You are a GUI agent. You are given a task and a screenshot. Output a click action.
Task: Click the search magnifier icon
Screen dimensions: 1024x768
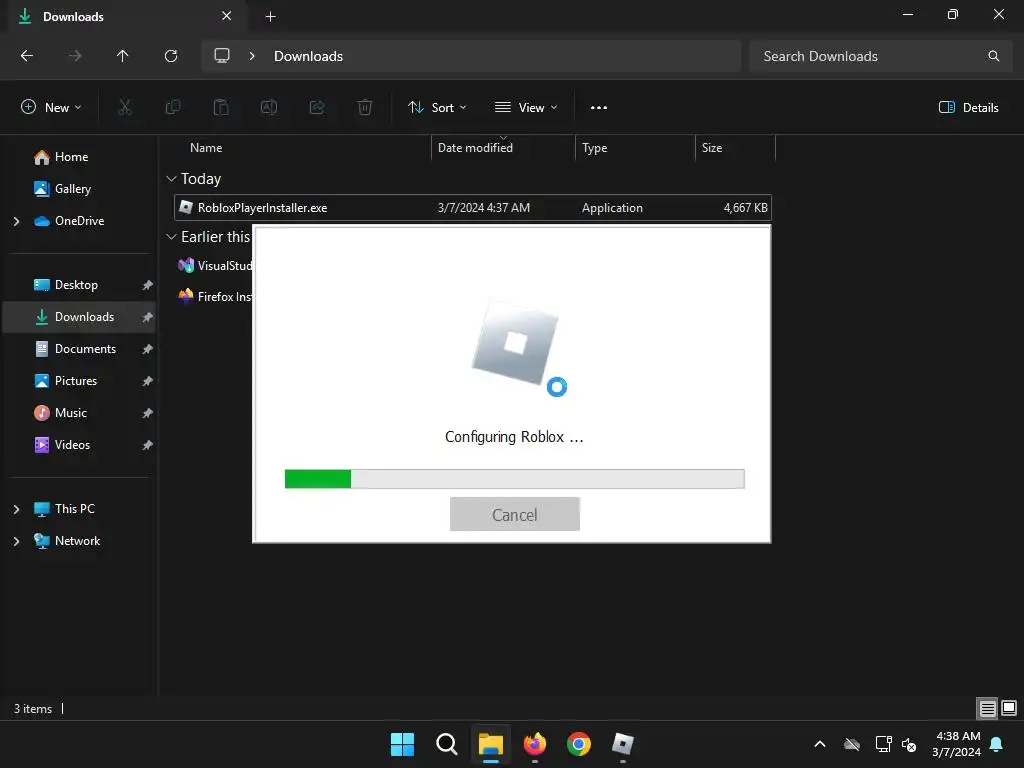pos(993,56)
